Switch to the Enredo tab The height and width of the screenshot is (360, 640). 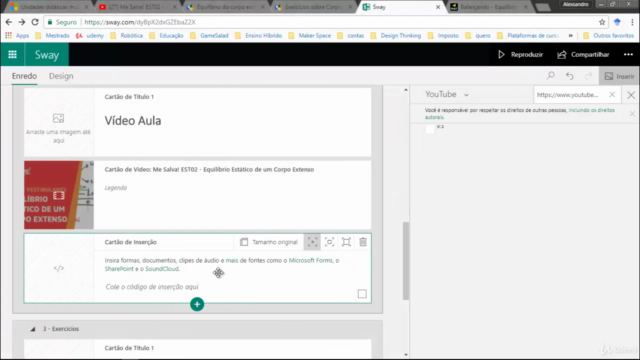coord(24,76)
